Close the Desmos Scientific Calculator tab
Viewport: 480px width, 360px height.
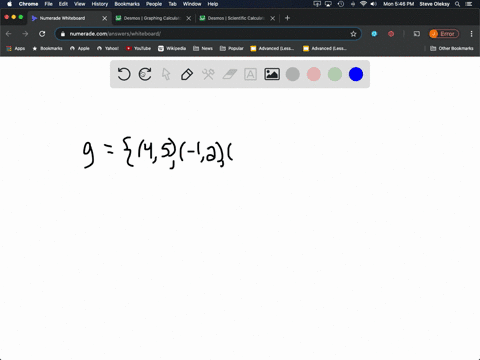[x=273, y=18]
